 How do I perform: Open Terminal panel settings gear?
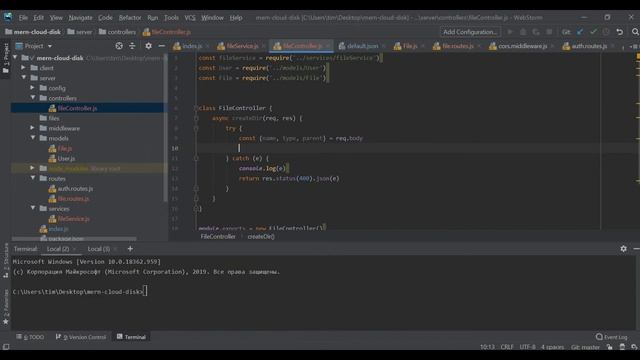[623, 248]
